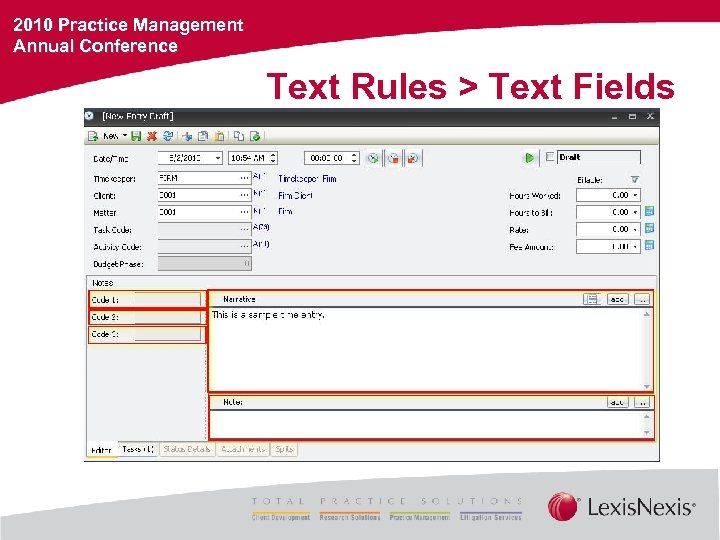
Task: Start timer with green play button
Action: [529, 158]
